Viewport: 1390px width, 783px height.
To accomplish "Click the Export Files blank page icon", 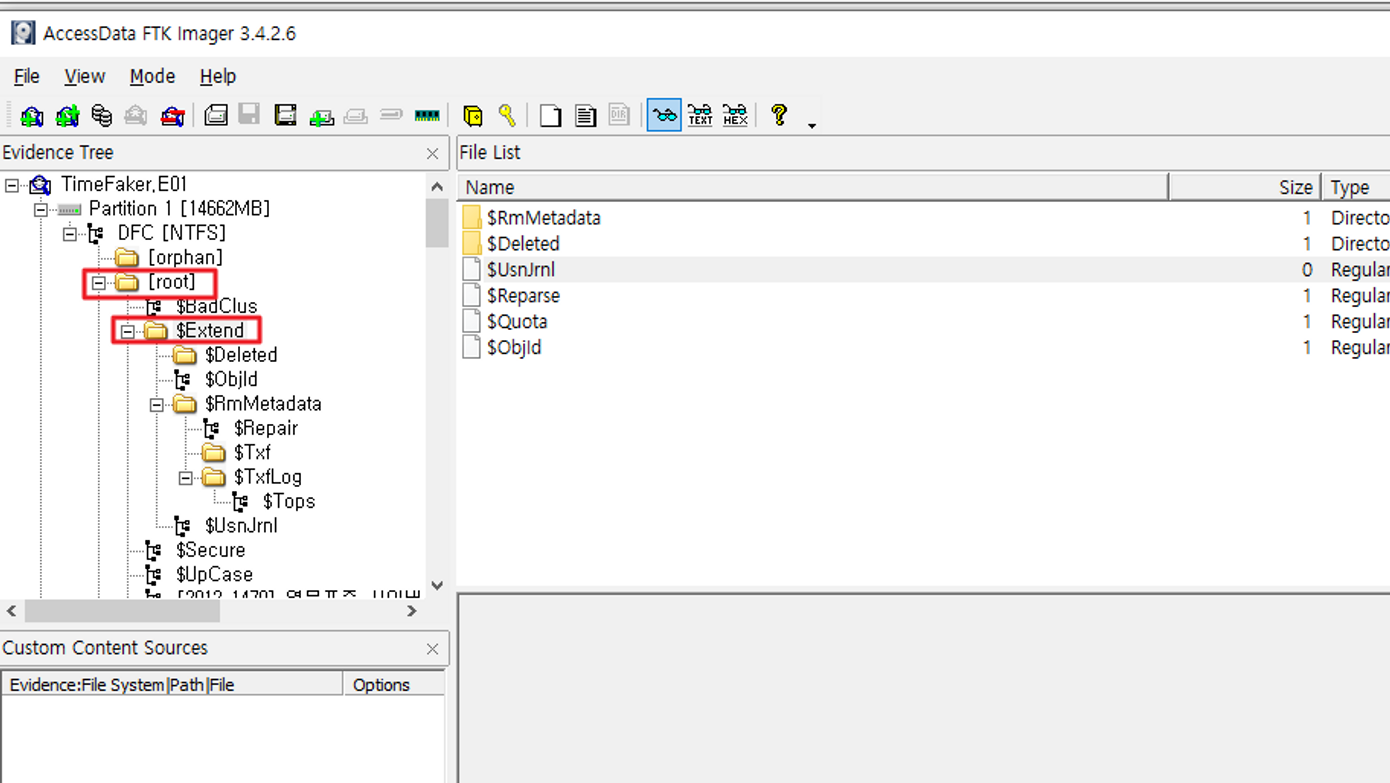I will [x=550, y=115].
